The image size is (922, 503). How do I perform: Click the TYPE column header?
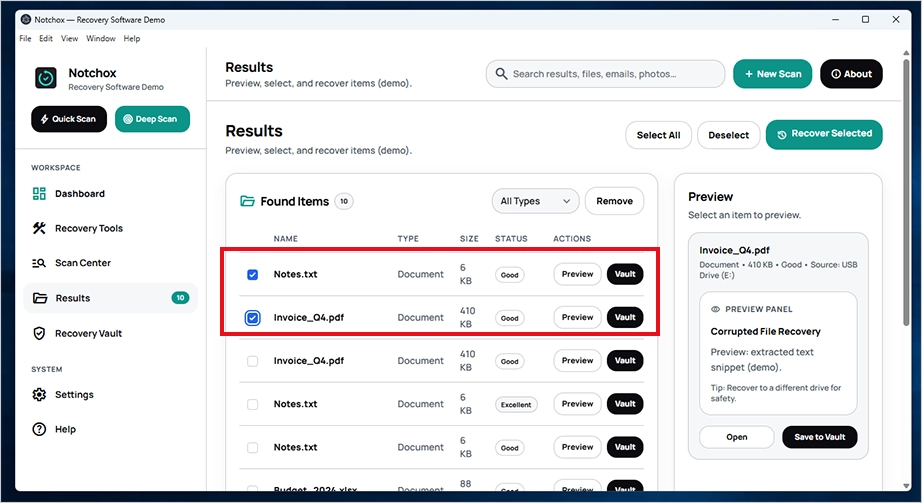click(408, 239)
